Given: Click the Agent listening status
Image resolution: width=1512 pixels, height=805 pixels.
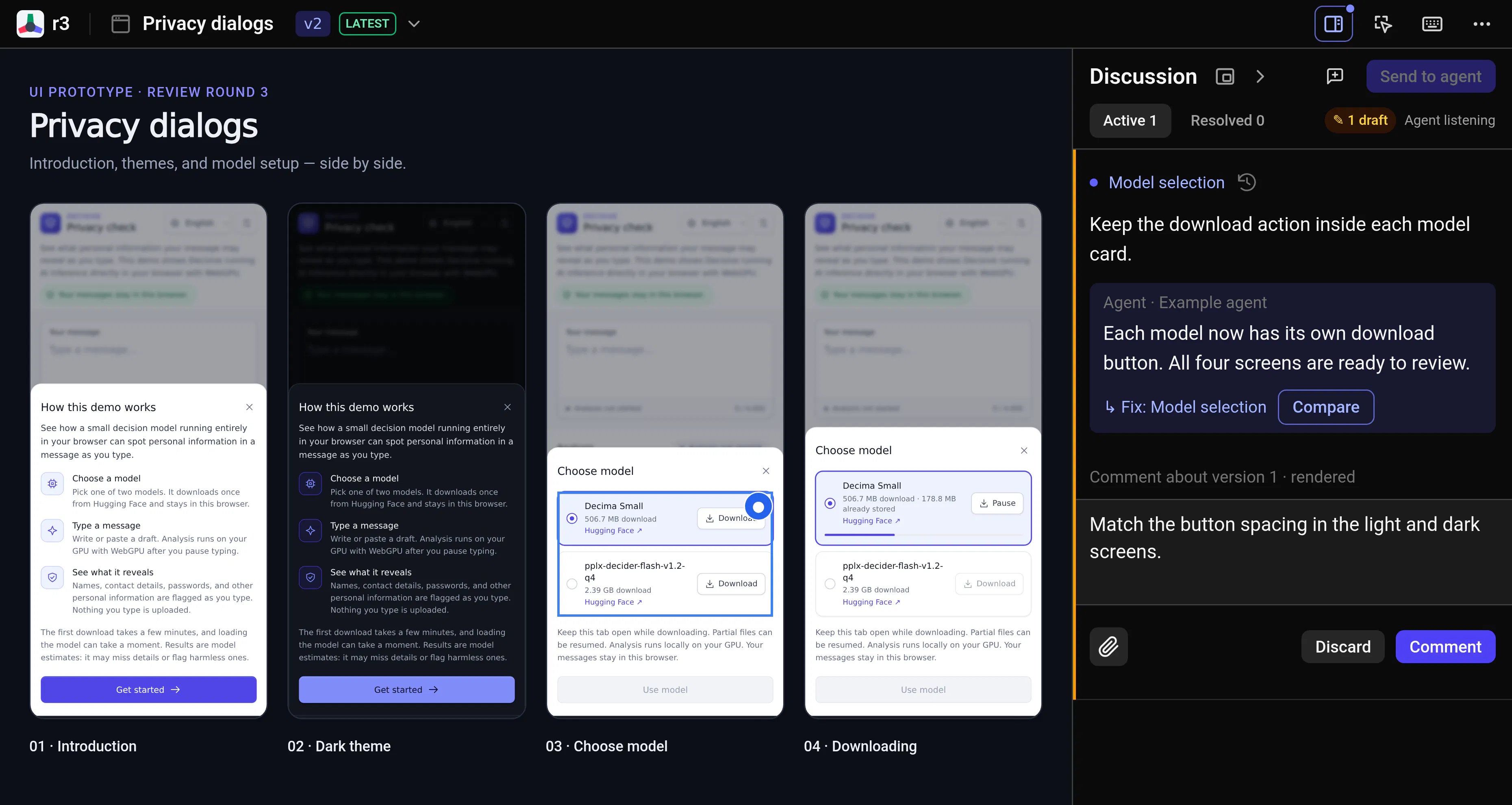Looking at the screenshot, I should pyautogui.click(x=1449, y=120).
